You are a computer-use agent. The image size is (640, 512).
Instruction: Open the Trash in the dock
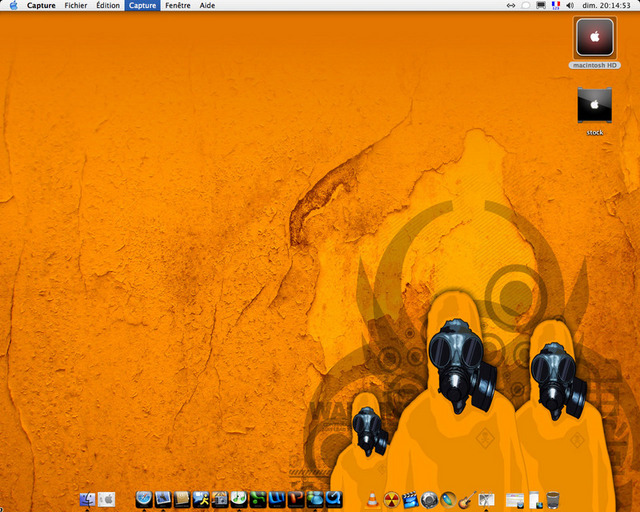(553, 500)
